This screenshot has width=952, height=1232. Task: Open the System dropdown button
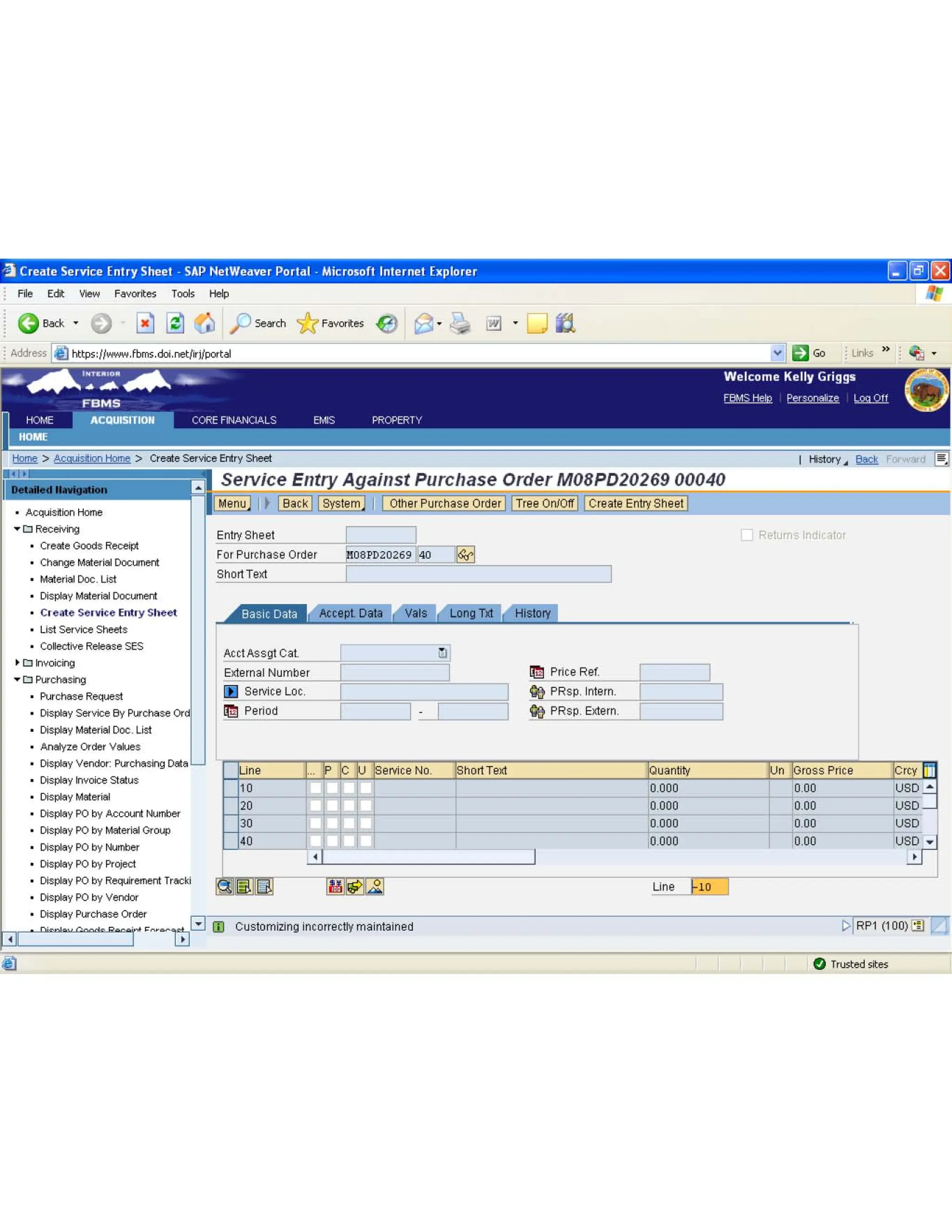click(342, 503)
